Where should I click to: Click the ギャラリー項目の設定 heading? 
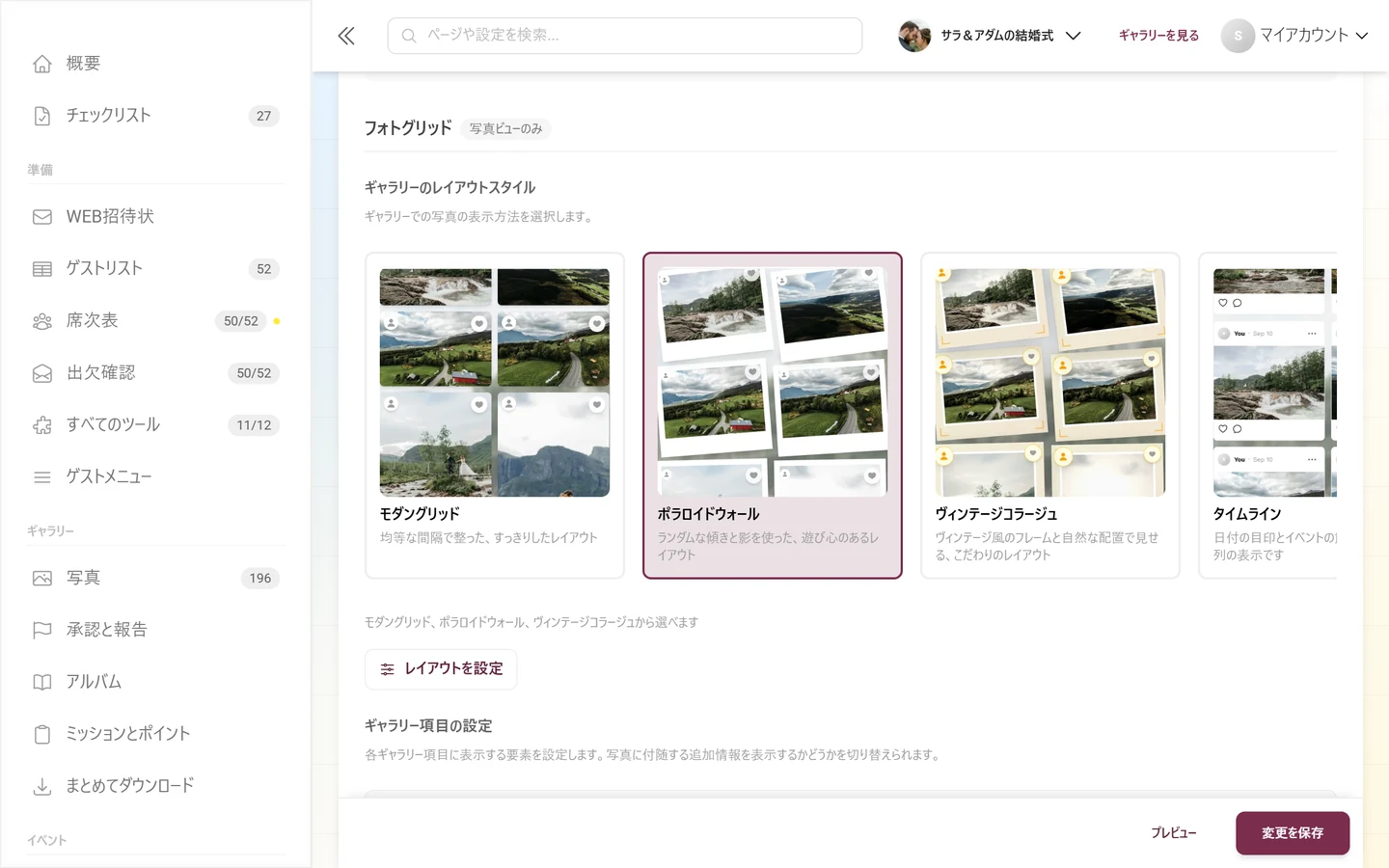[x=428, y=726]
